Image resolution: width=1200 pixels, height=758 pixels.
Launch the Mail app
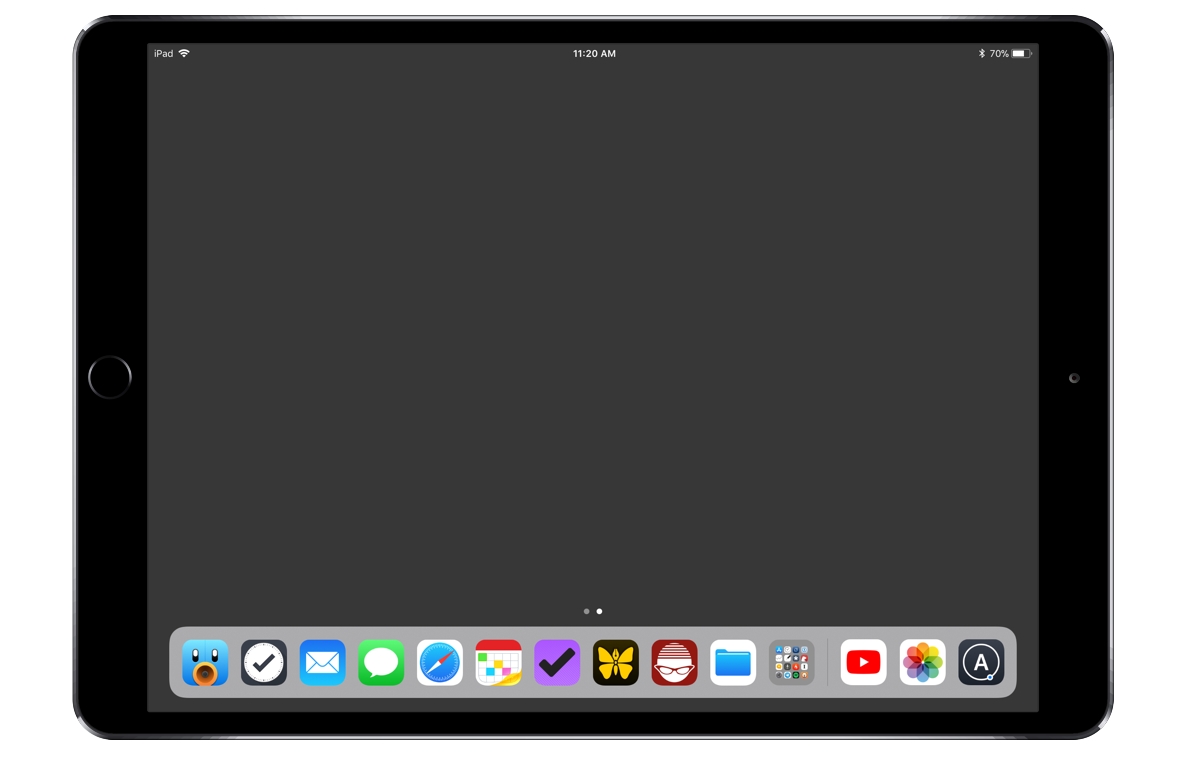click(323, 662)
